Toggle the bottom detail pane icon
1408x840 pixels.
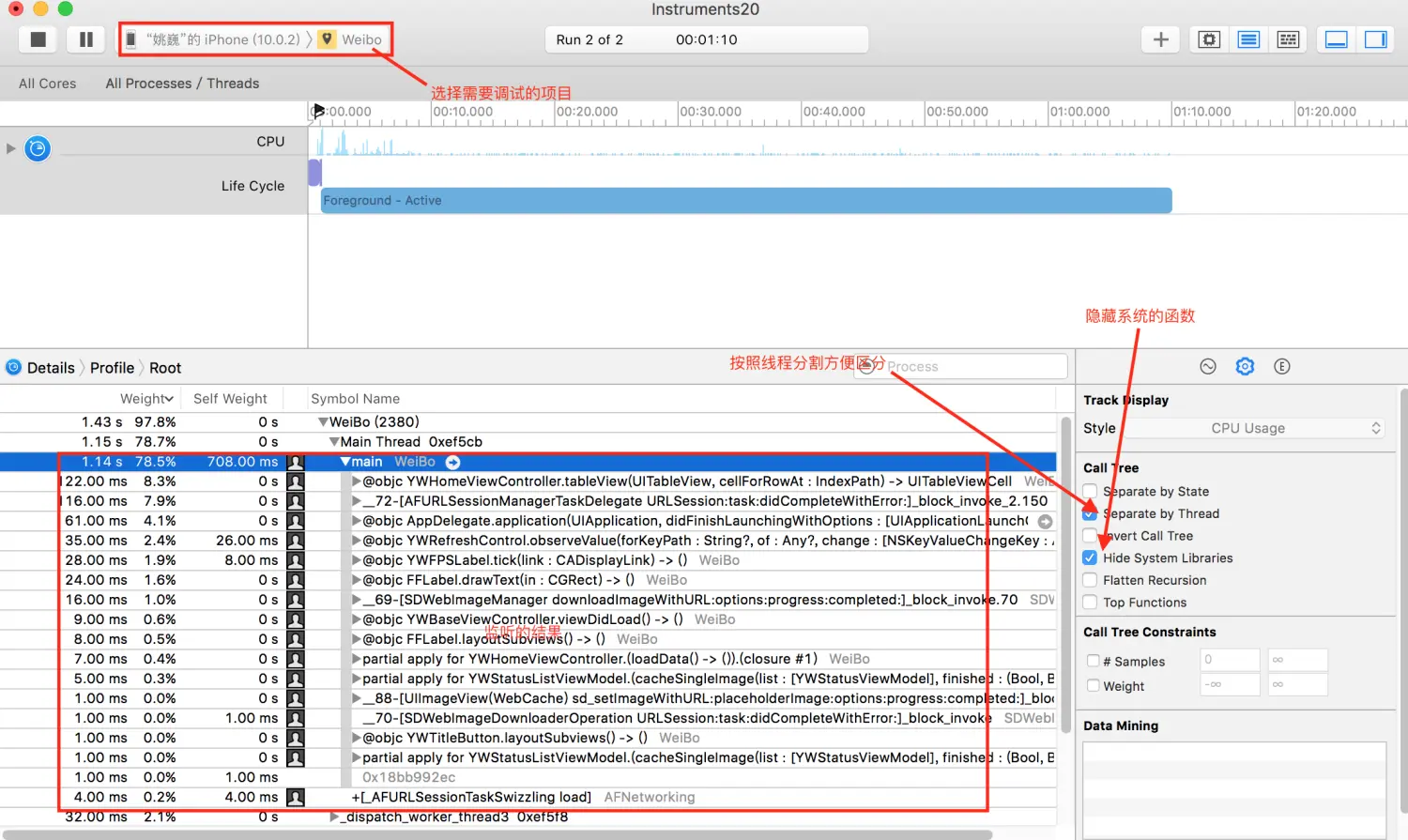coord(1337,39)
